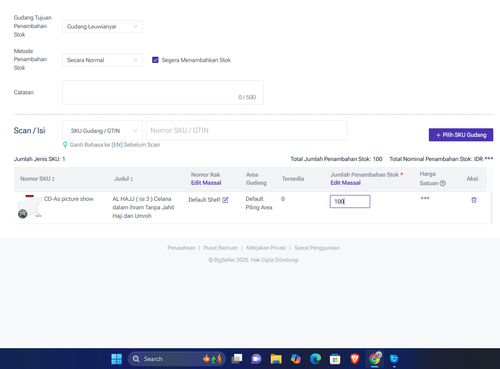This screenshot has width=500, height=369.
Task: Click the lightbulb tip icon near Ganti Bahasa
Action: pyautogui.click(x=65, y=145)
